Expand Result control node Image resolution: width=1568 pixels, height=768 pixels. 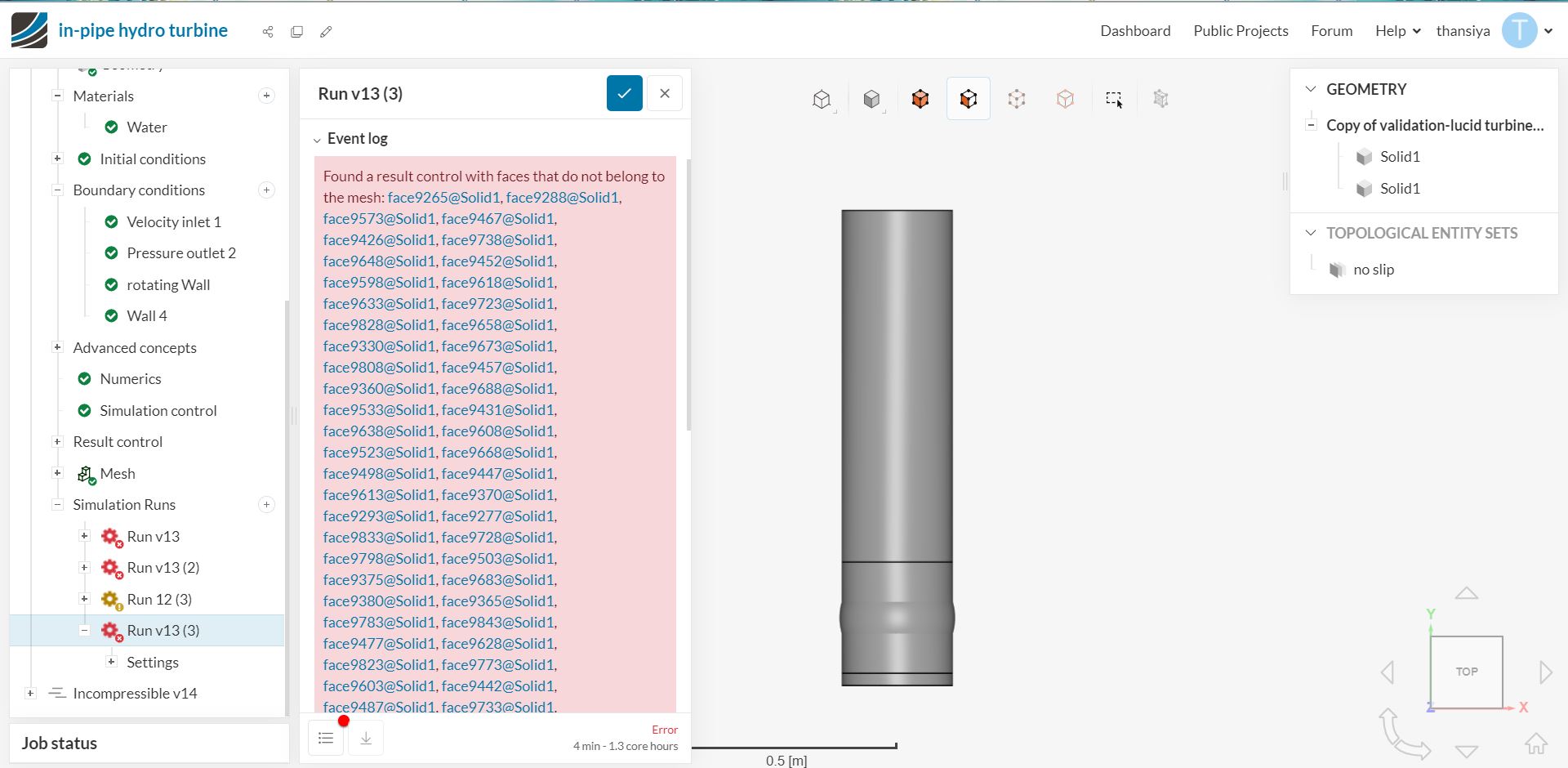(x=57, y=442)
